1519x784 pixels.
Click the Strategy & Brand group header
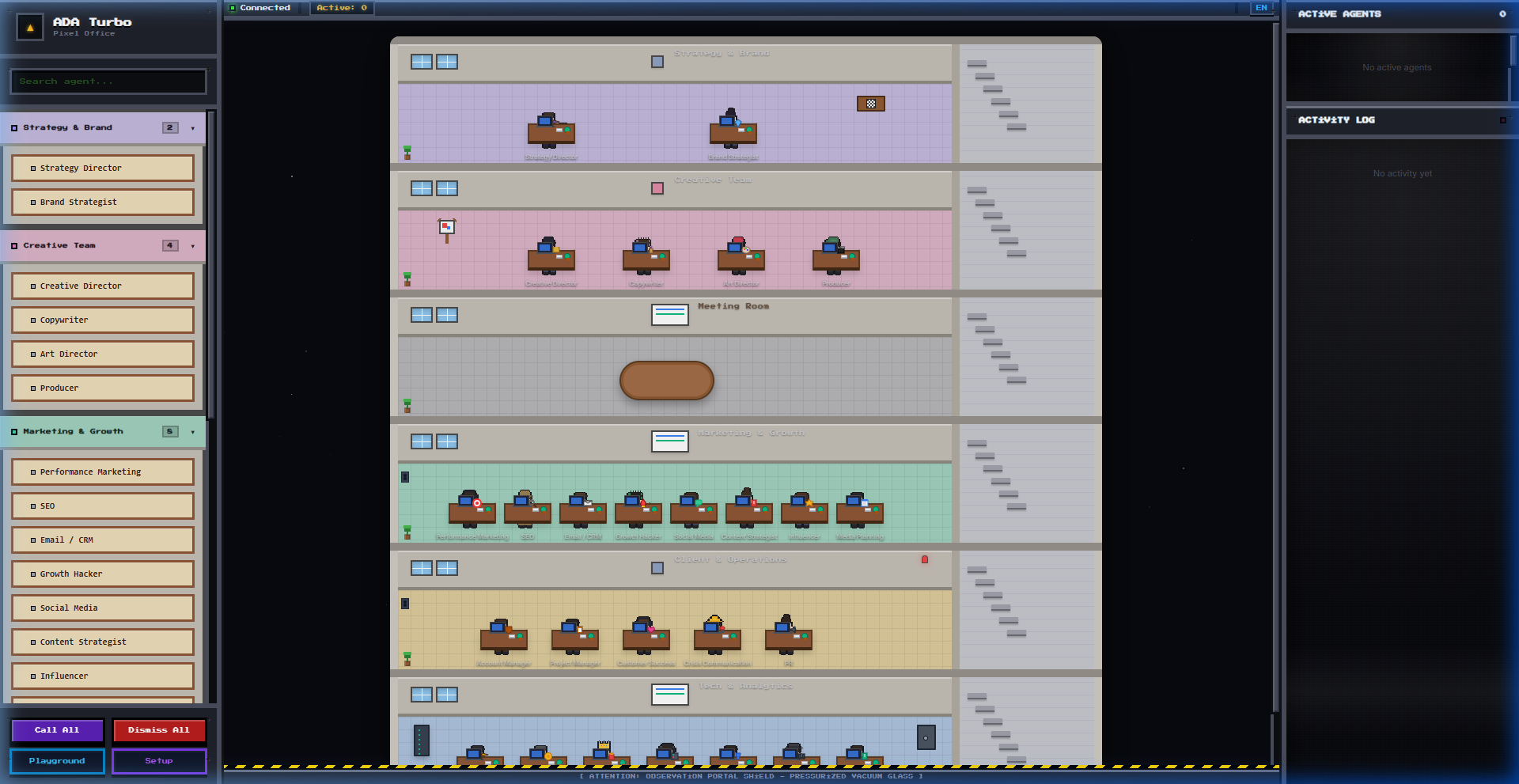103,127
